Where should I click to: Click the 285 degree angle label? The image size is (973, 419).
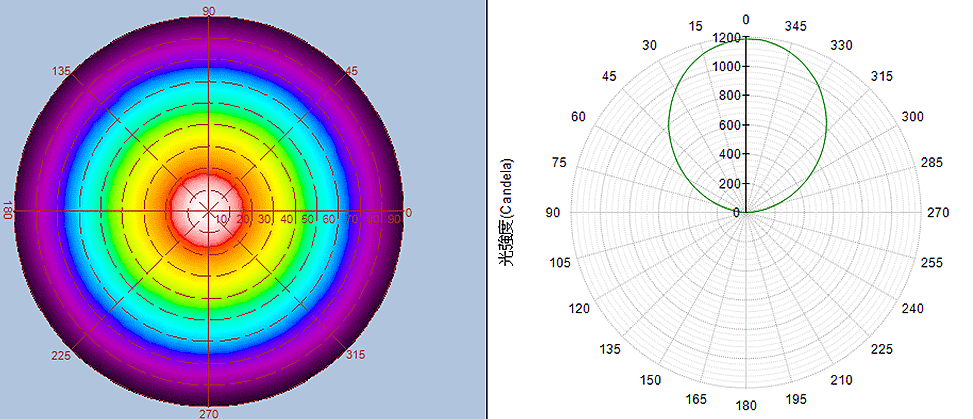point(931,163)
